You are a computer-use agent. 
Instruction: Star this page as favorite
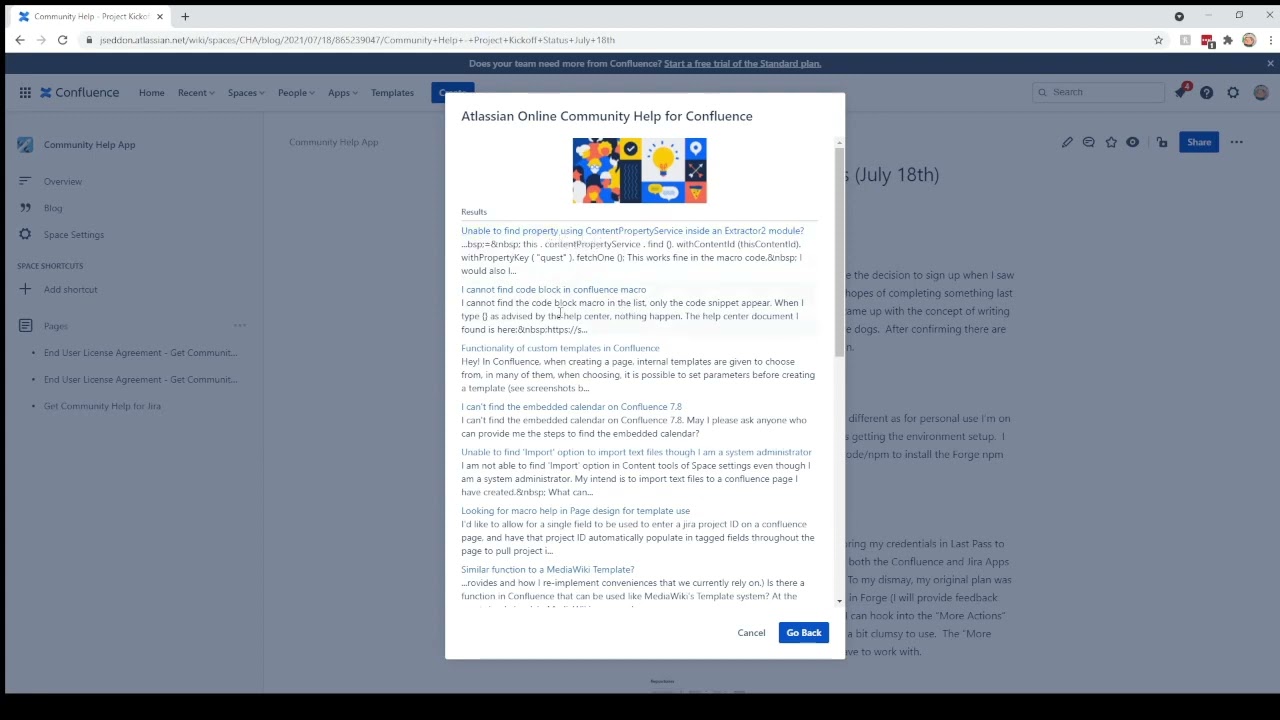(x=1111, y=142)
